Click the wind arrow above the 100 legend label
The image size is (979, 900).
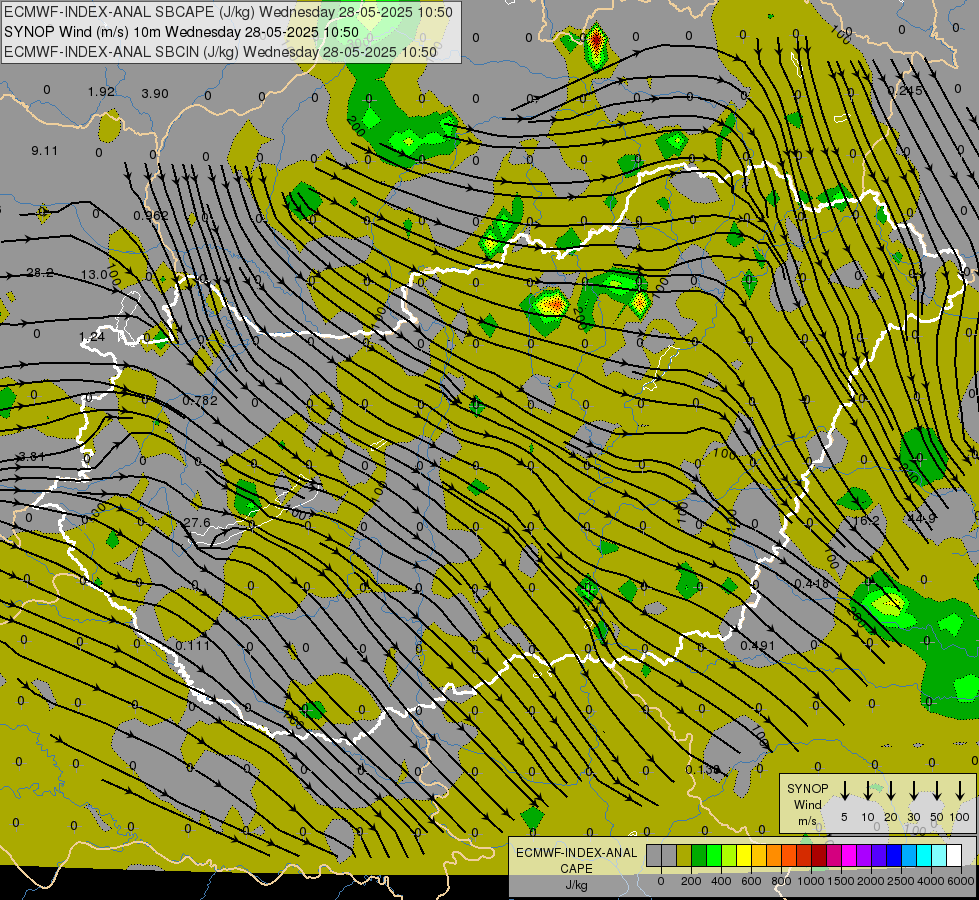(960, 790)
